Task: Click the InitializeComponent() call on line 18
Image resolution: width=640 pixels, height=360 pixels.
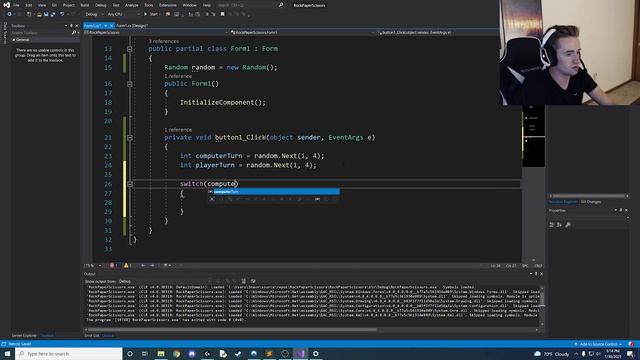Action: [x=222, y=102]
